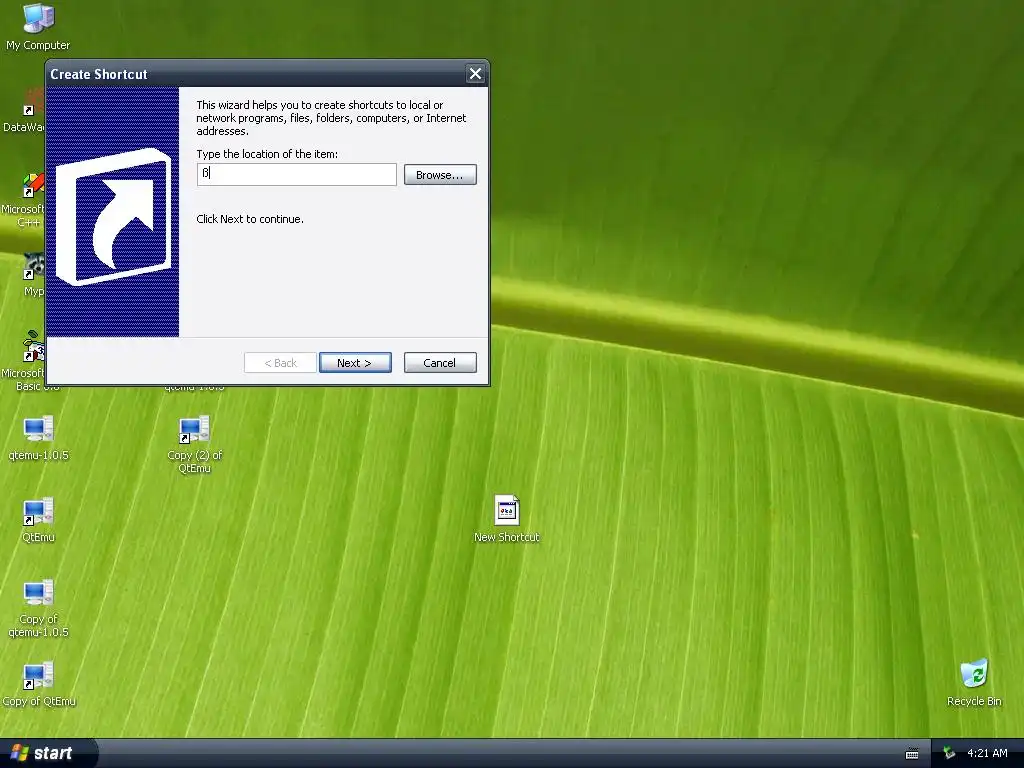Close the Create Shortcut dialog
The width and height of the screenshot is (1024, 768).
475,74
